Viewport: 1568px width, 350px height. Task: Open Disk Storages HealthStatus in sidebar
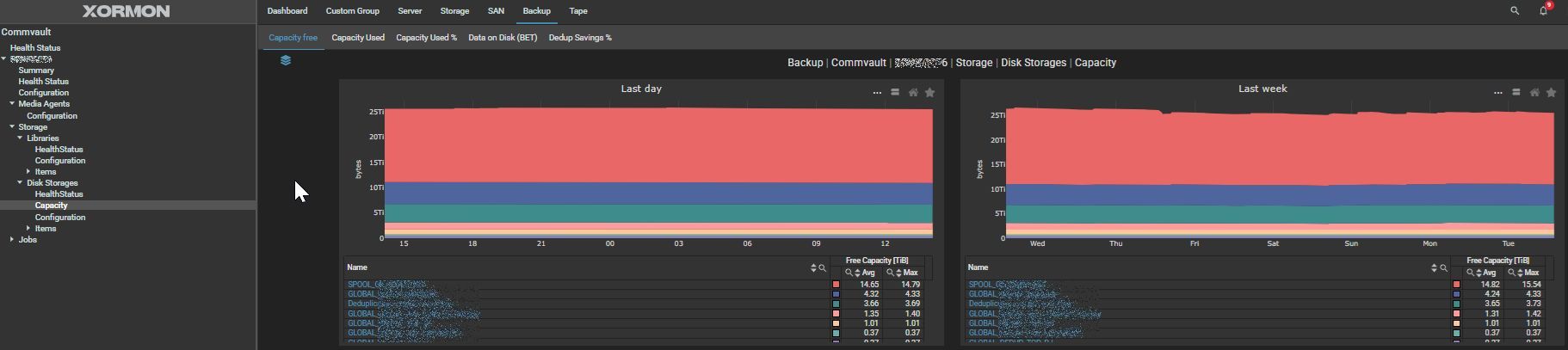(x=59, y=194)
